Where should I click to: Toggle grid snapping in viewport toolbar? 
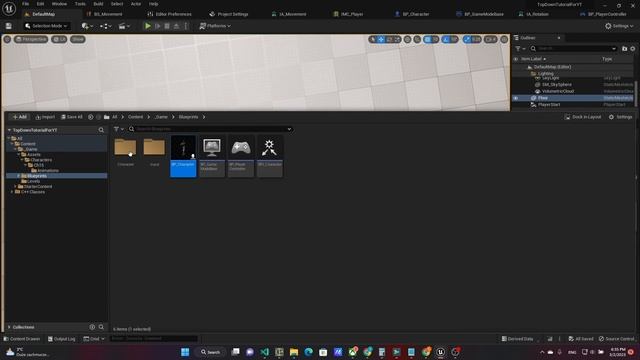pyautogui.click(x=427, y=40)
